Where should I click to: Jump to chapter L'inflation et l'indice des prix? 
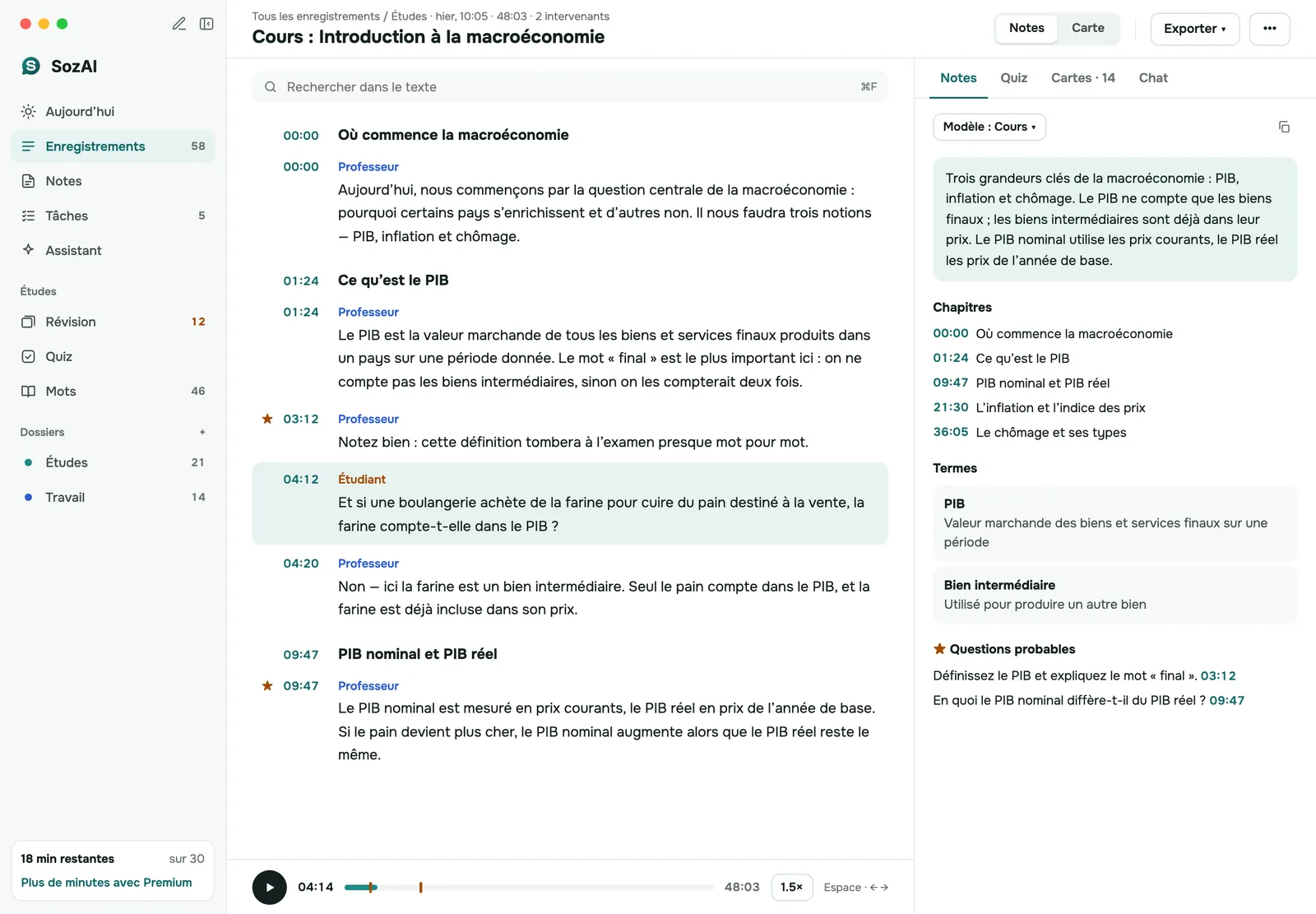[x=1039, y=408]
